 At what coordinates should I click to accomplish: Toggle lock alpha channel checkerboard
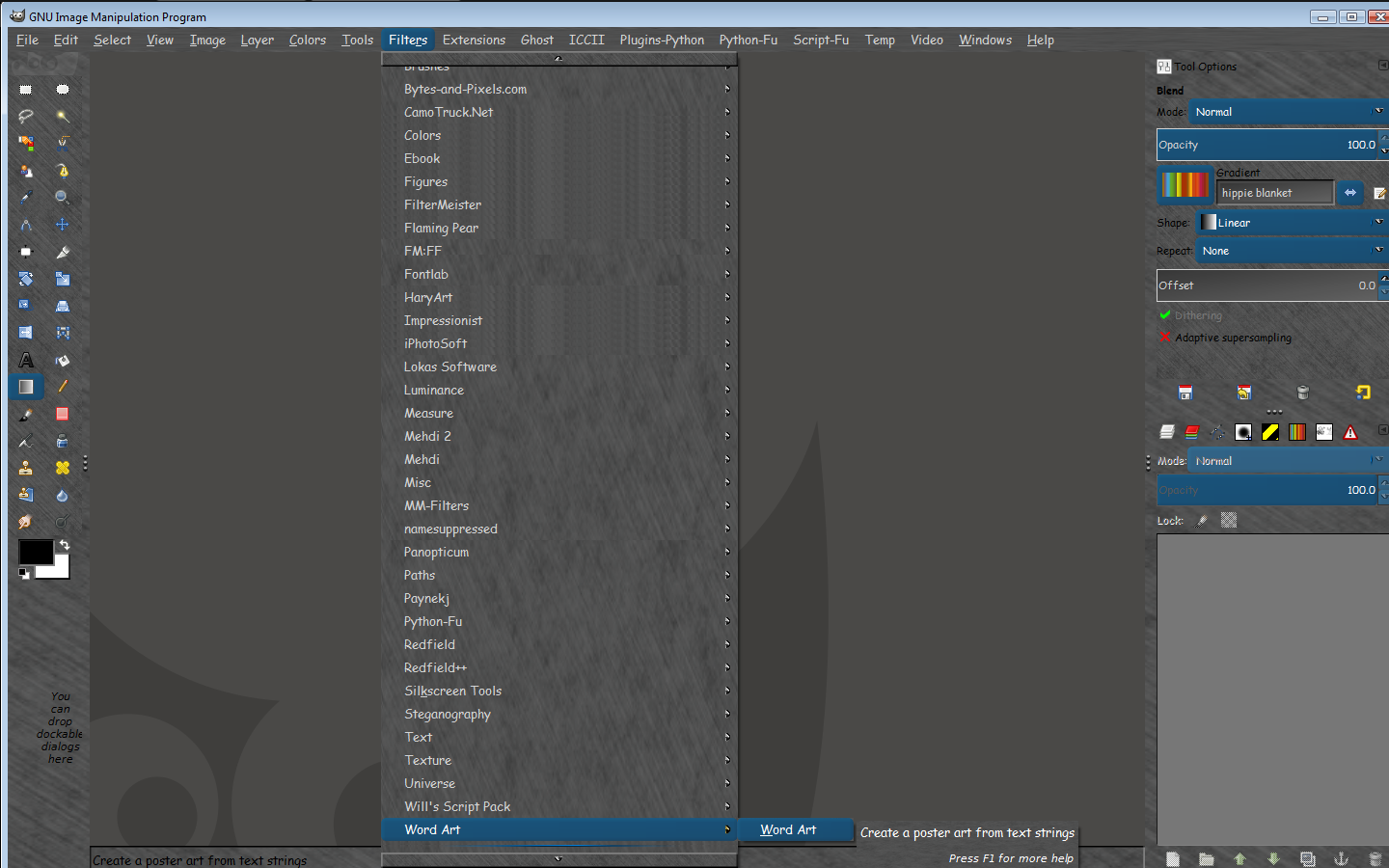[x=1229, y=521]
